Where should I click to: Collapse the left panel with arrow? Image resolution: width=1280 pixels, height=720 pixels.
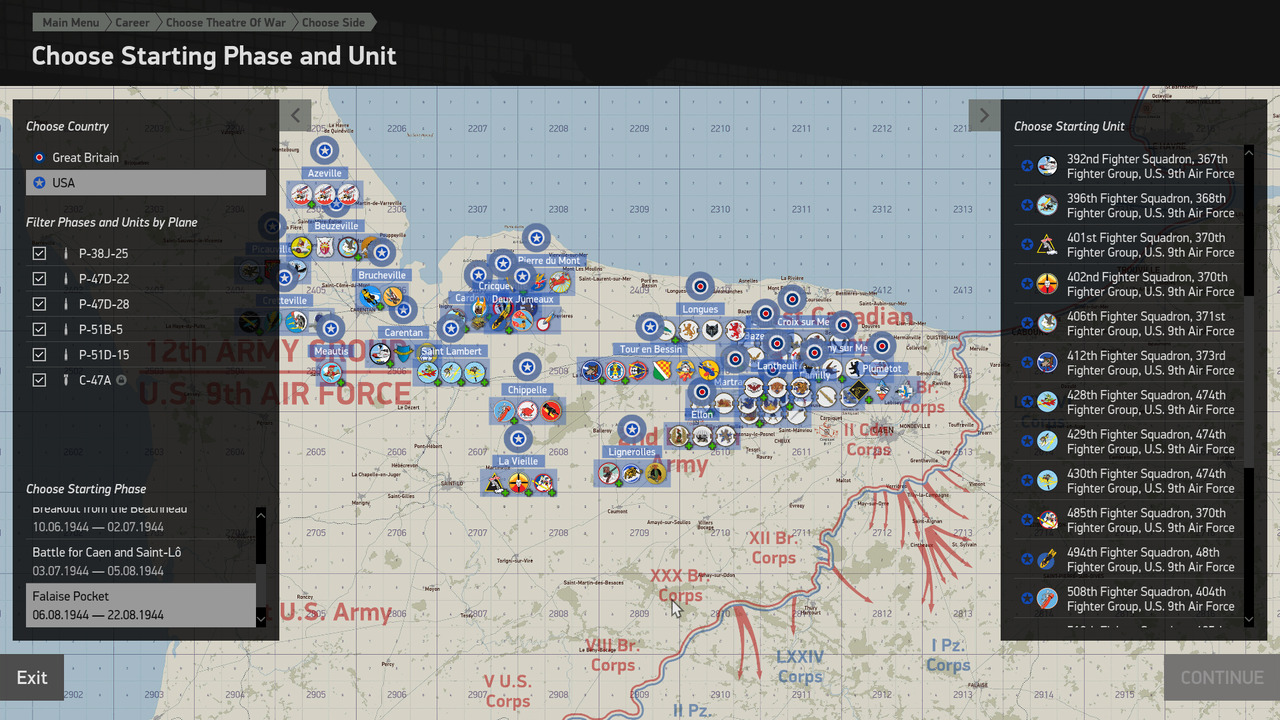[x=295, y=115]
